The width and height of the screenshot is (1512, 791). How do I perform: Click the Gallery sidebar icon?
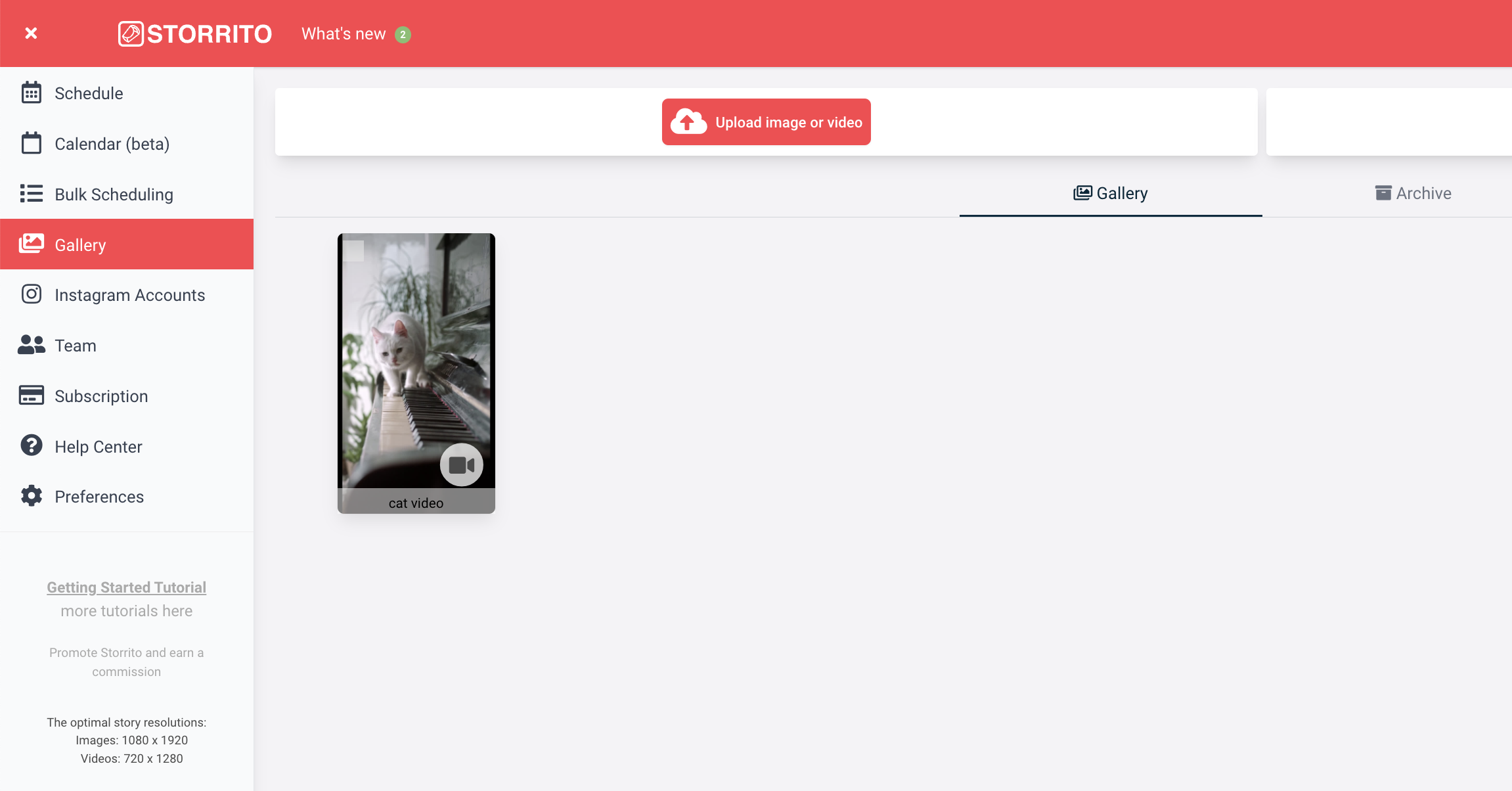(x=29, y=244)
